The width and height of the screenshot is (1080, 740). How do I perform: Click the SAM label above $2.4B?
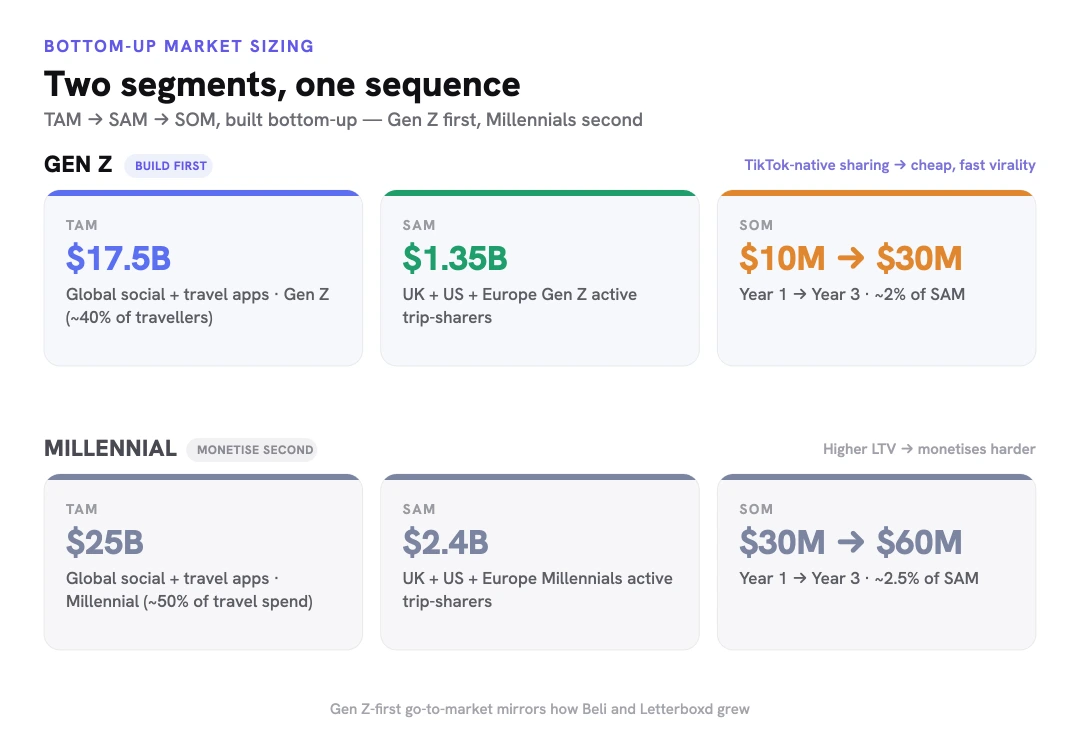[x=419, y=509]
